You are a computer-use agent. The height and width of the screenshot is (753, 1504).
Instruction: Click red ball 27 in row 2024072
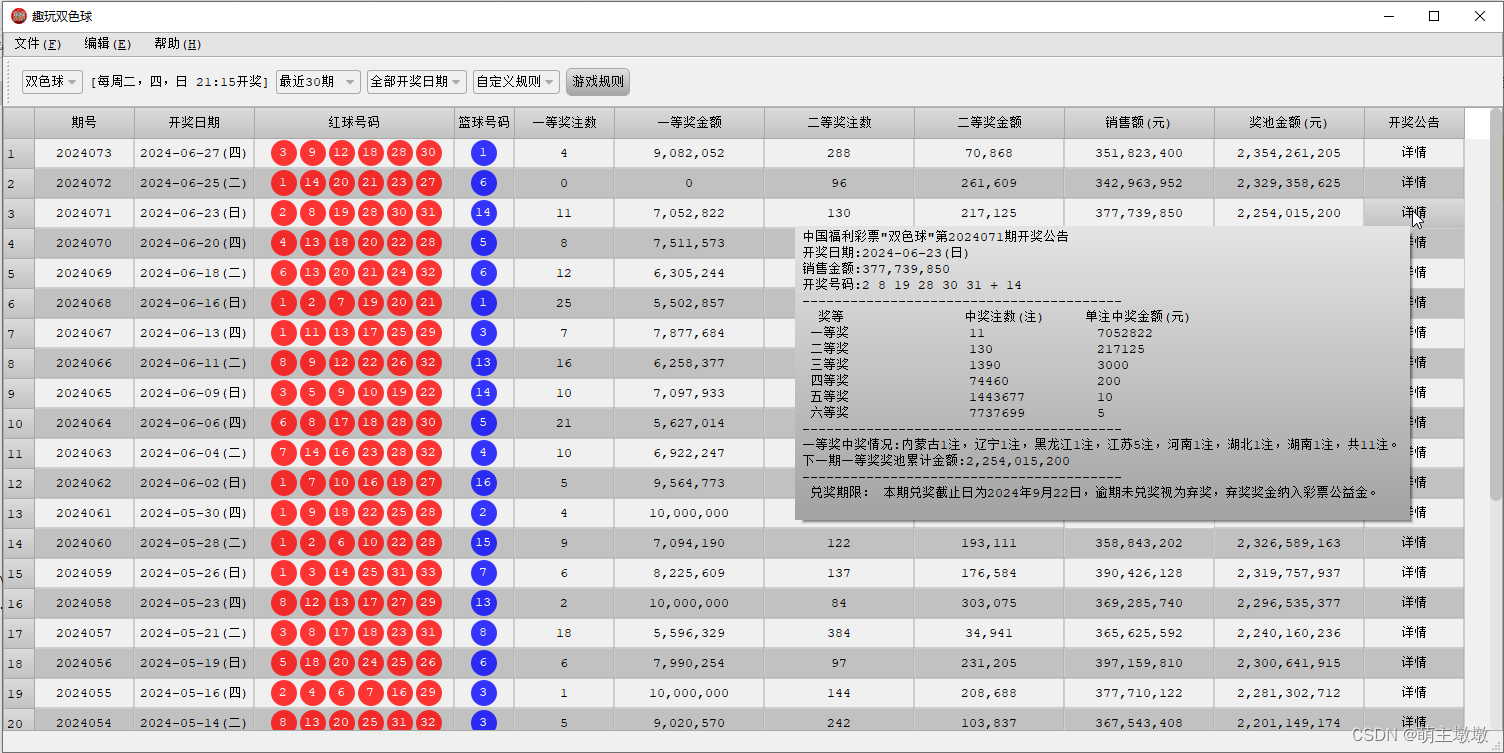pyautogui.click(x=428, y=183)
